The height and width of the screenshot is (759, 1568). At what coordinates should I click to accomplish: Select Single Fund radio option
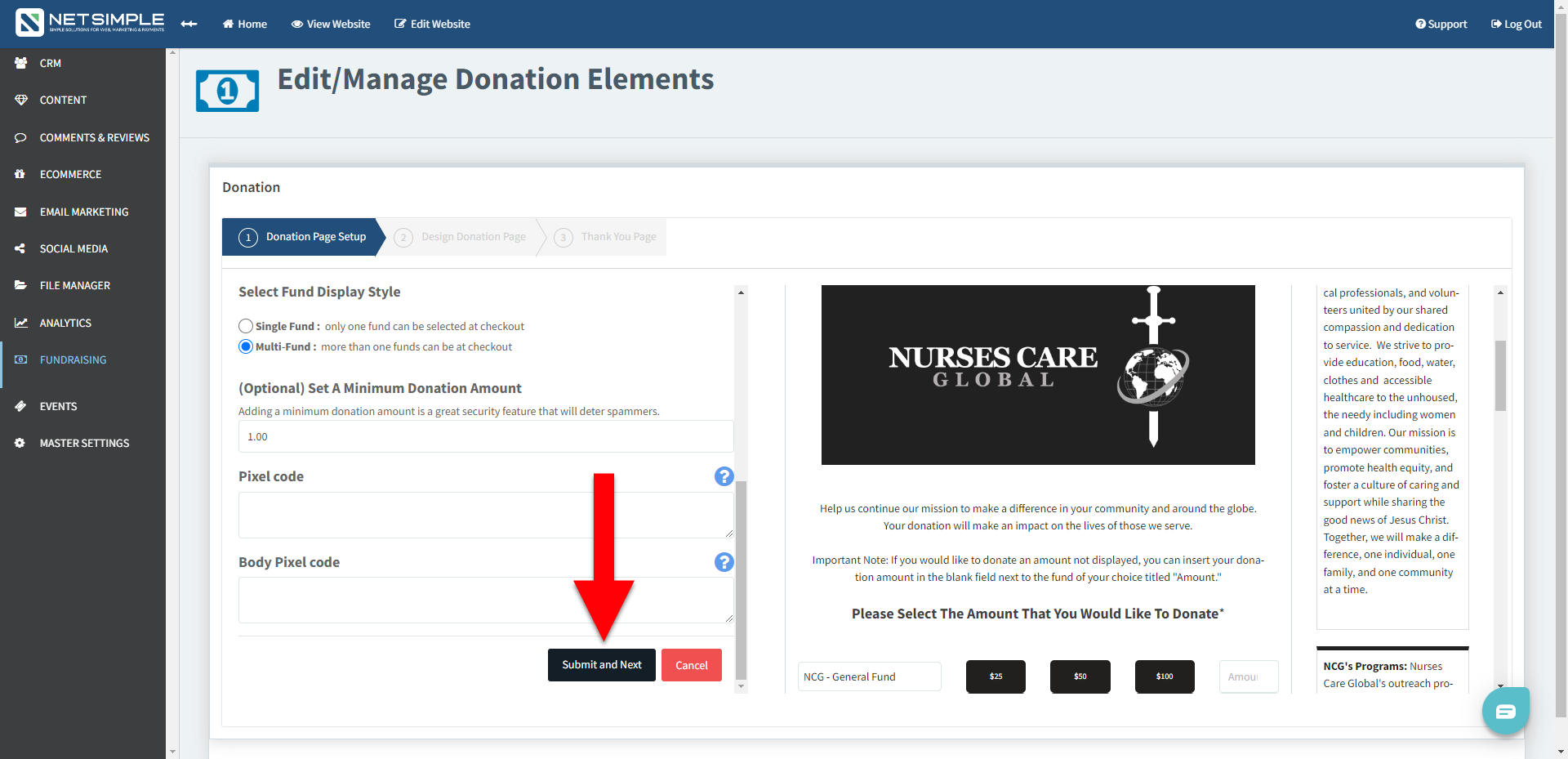[x=246, y=326]
